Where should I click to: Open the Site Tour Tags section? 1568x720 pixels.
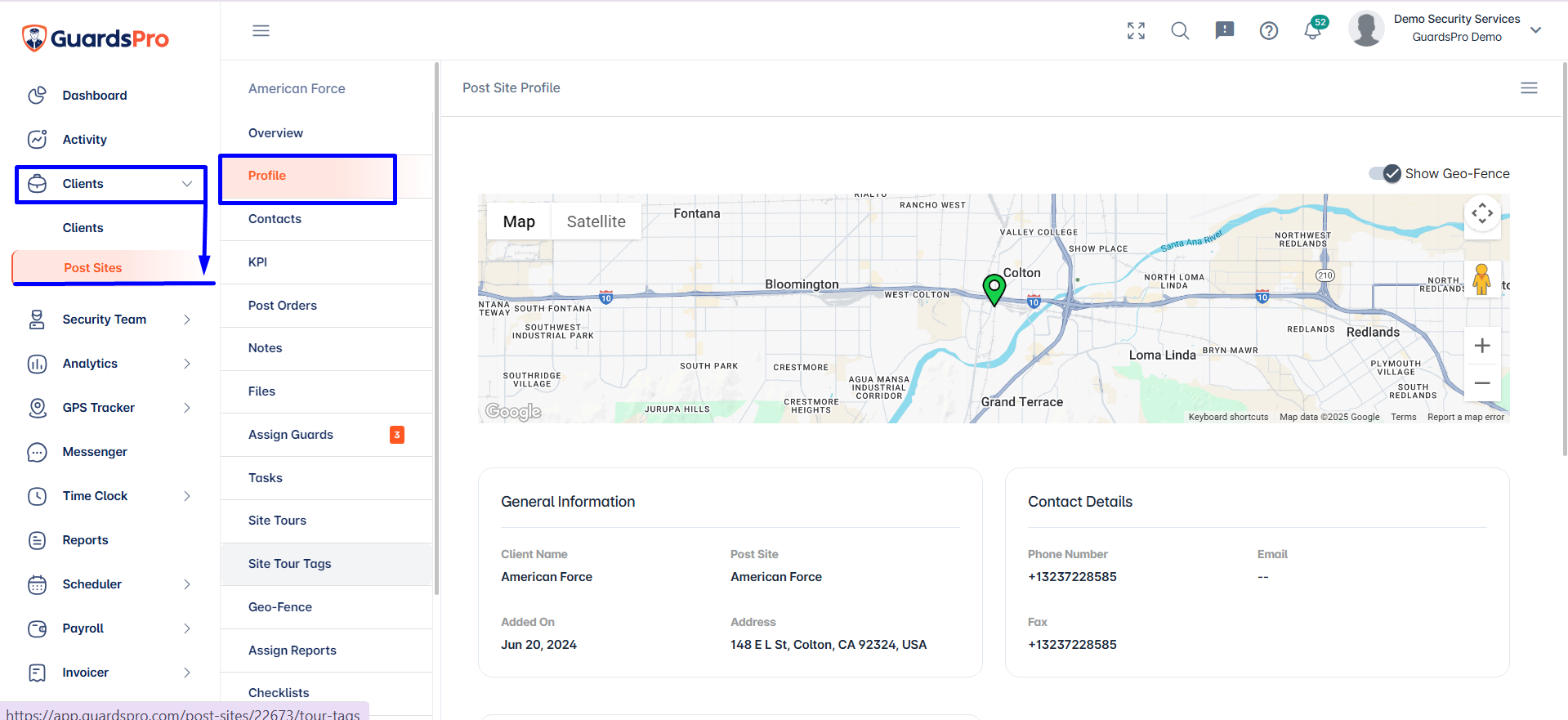(326, 564)
